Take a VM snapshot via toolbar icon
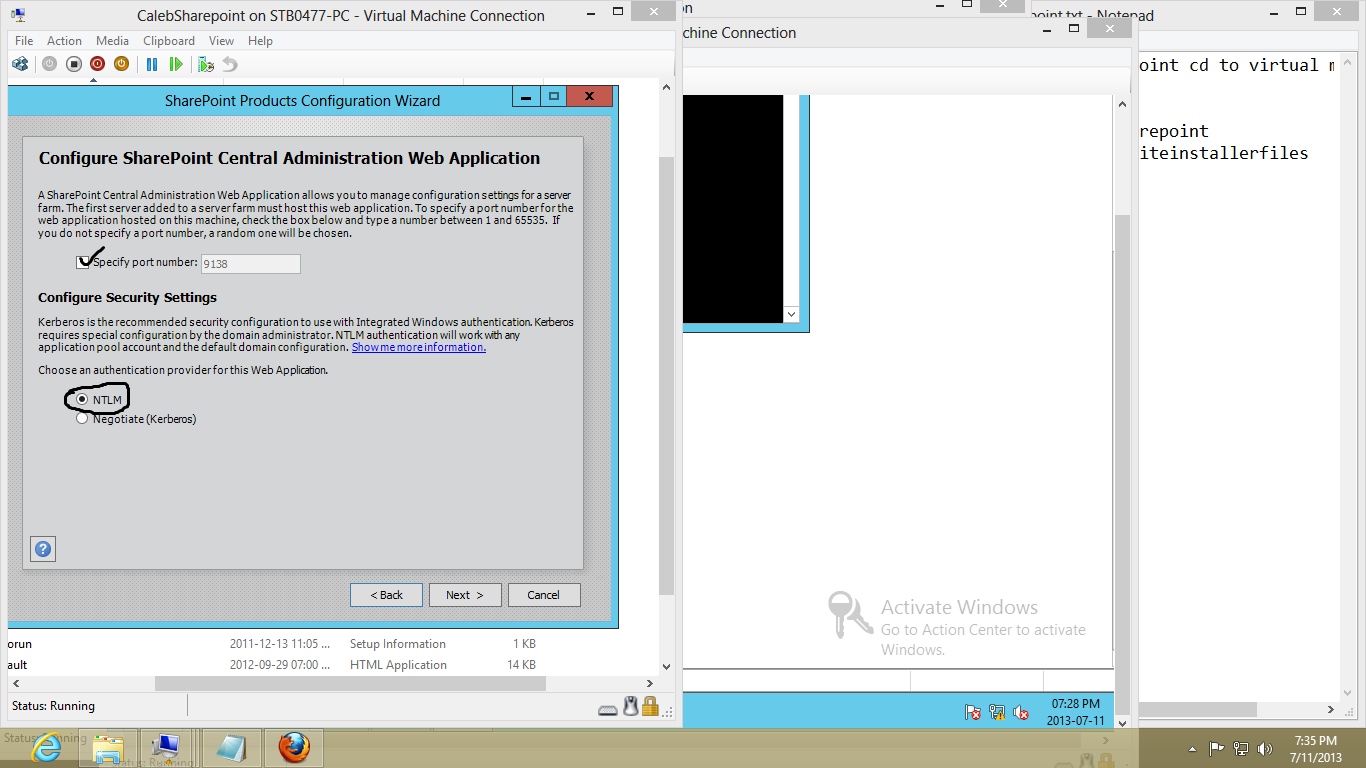 coord(206,64)
